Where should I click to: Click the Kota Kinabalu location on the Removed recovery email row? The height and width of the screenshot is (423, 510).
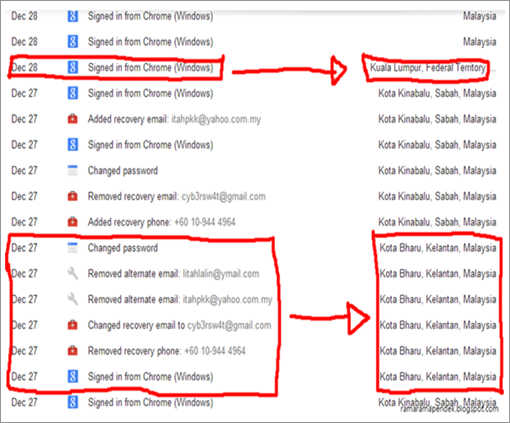[x=437, y=196]
